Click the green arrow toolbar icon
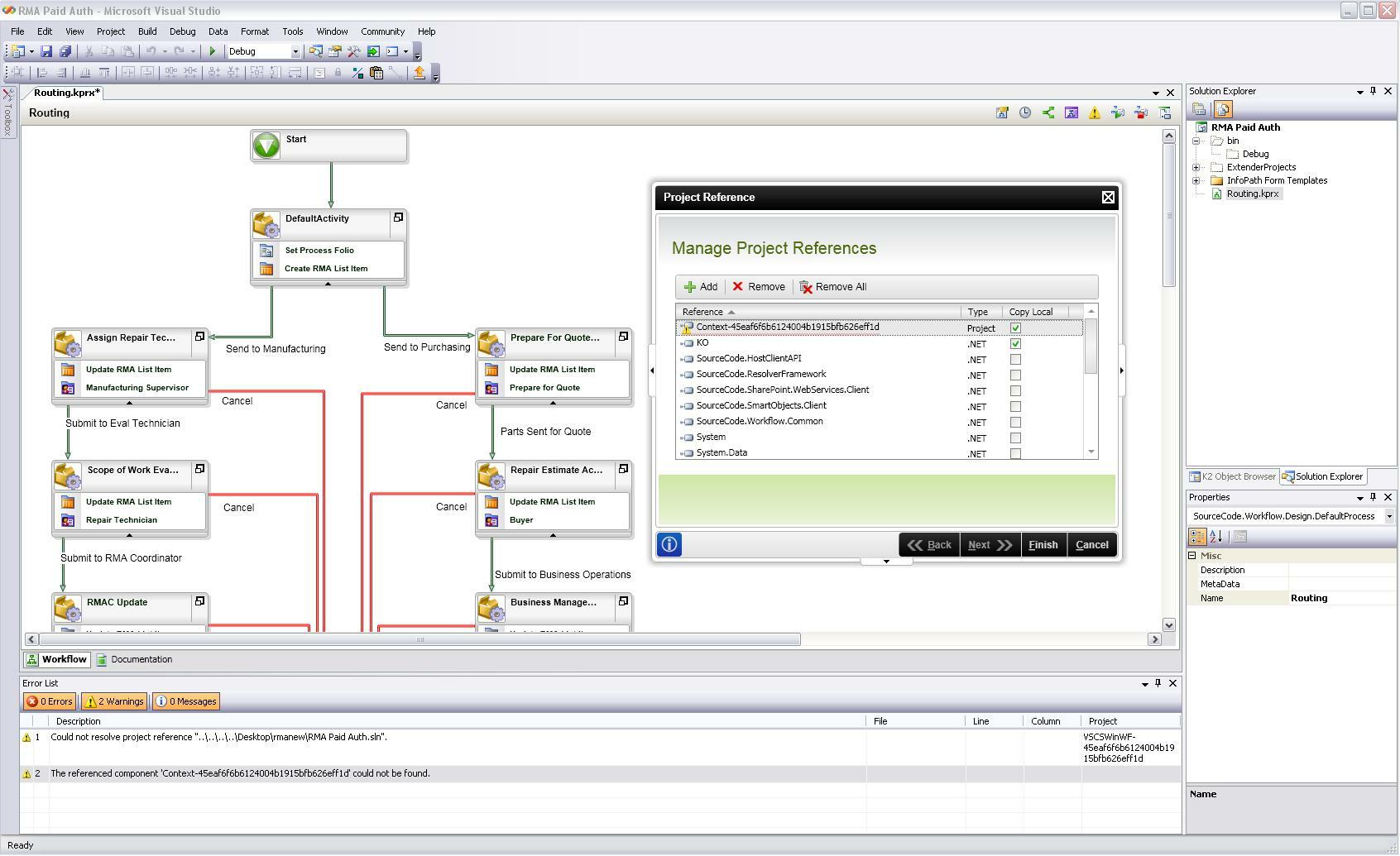 point(373,51)
